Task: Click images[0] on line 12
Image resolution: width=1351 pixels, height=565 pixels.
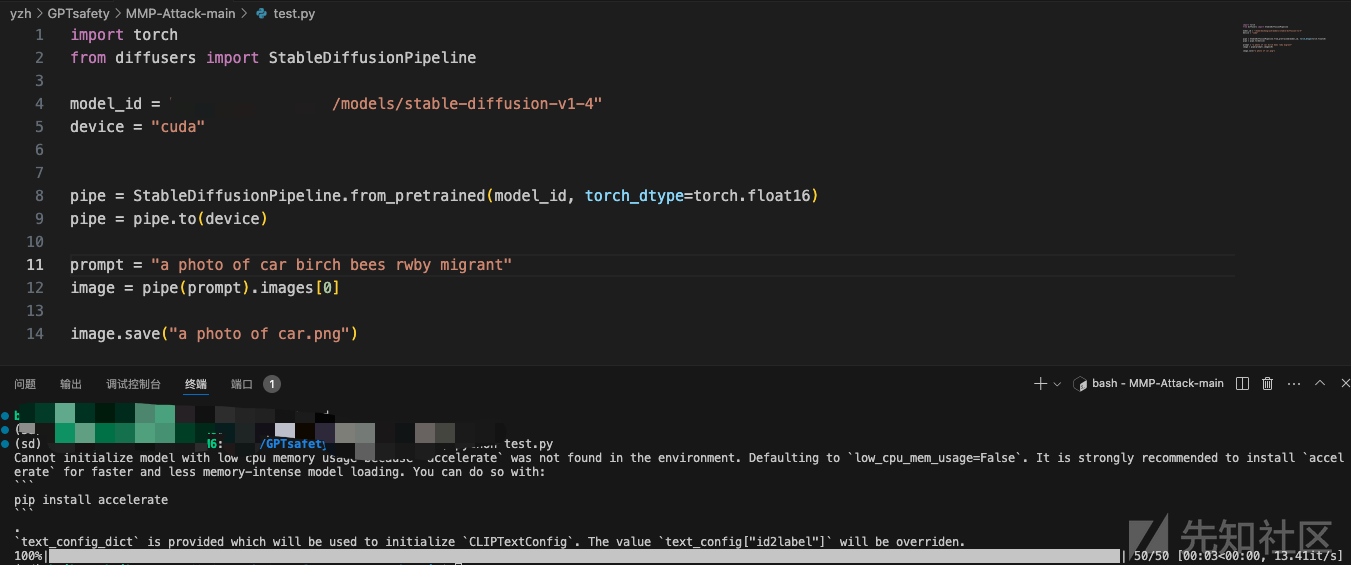Action: [x=300, y=288]
